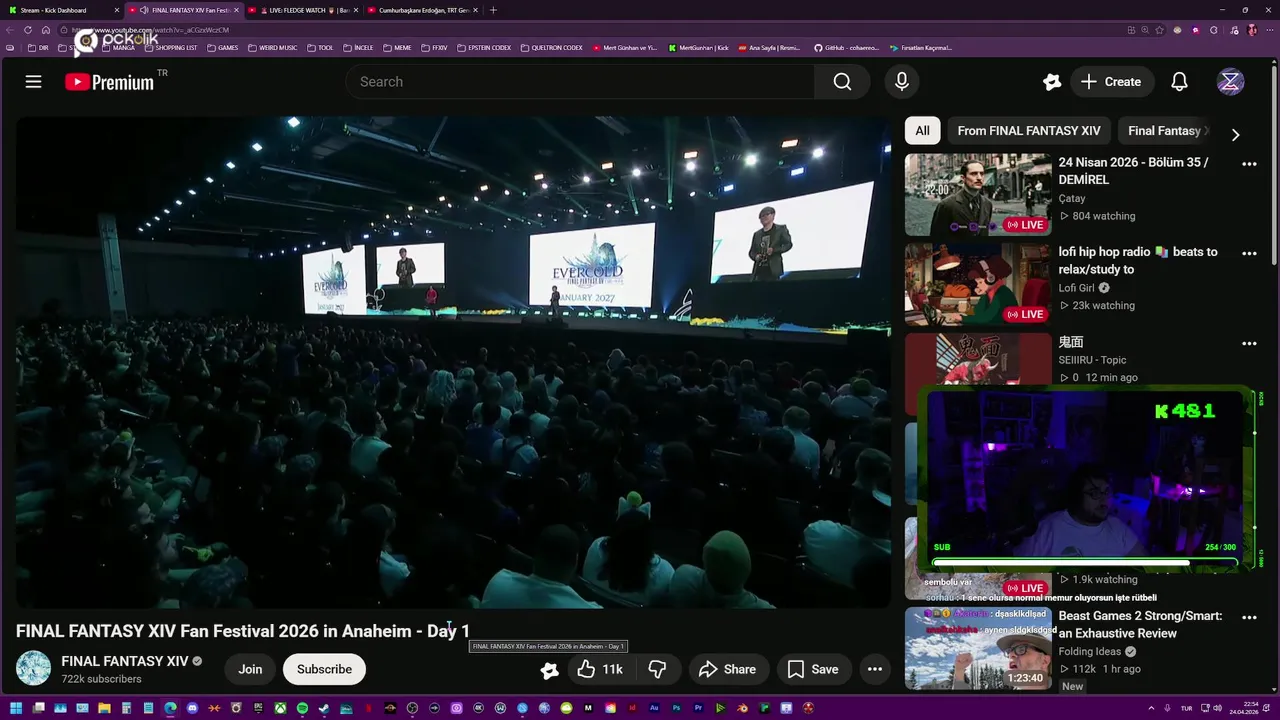Screen dimensions: 1280x720
Task: Switch to the Cumhurbaşkanı Erdoğan TRT tab
Action: [421, 10]
